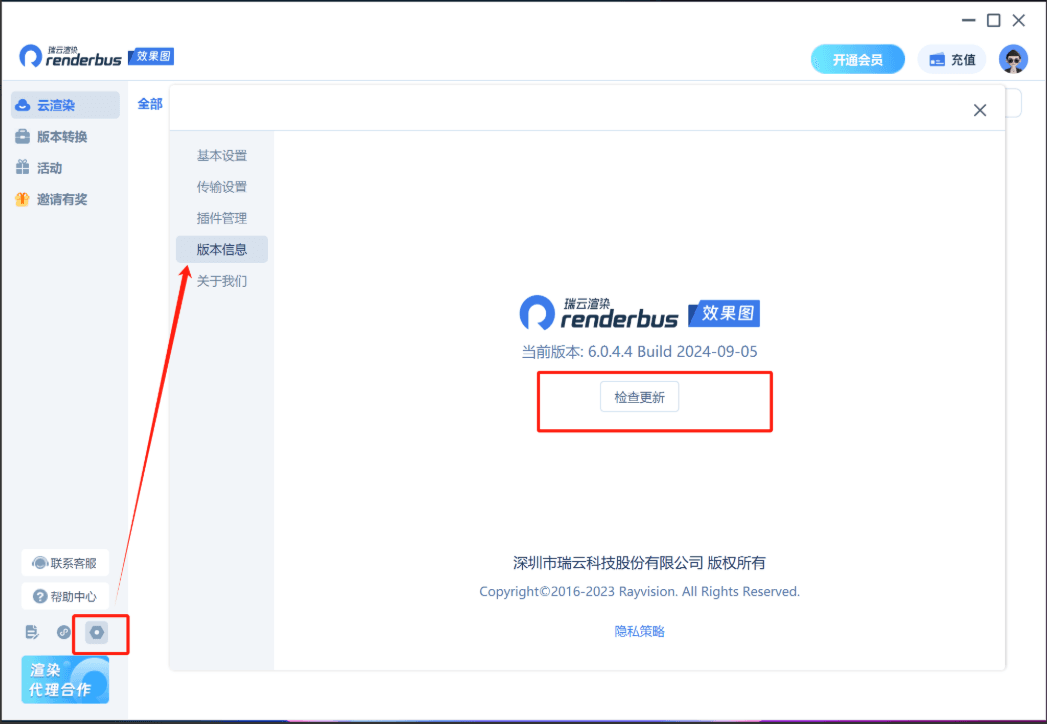Image resolution: width=1047 pixels, height=724 pixels.
Task: Open 关于我们 about us tab
Action: [x=222, y=281]
